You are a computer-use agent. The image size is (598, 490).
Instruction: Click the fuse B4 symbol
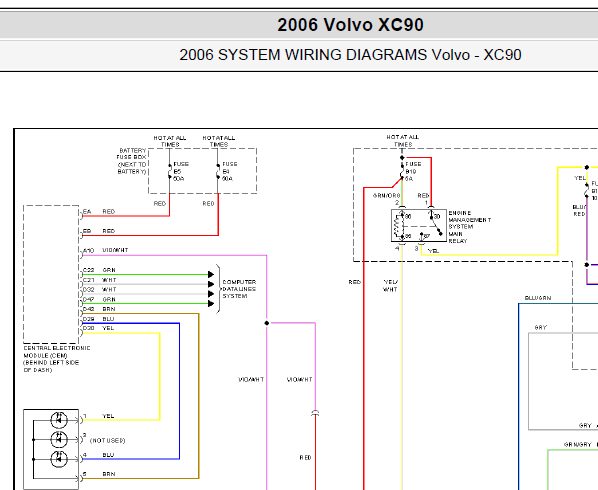tap(218, 171)
